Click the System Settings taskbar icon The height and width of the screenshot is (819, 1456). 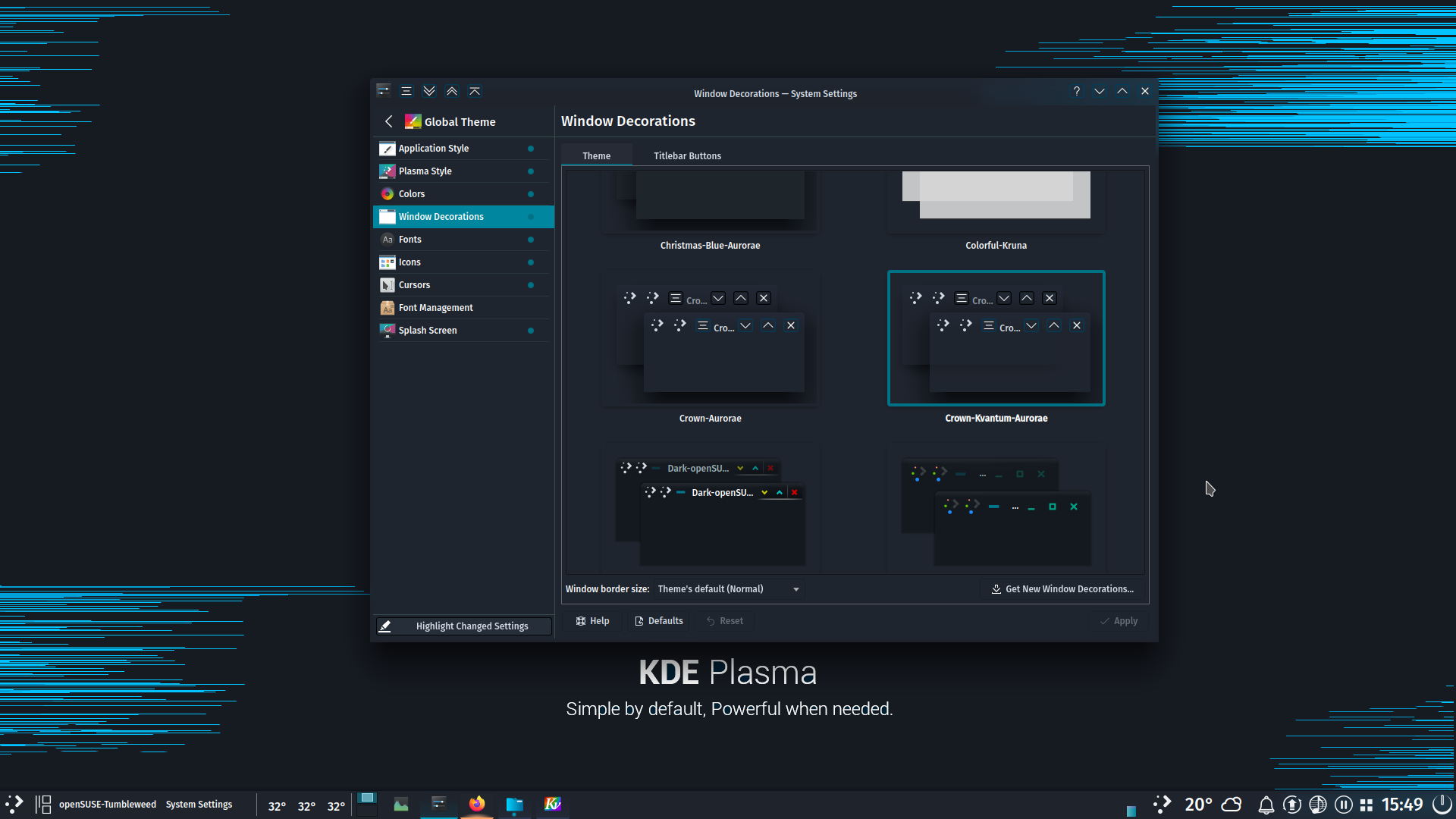(x=439, y=805)
